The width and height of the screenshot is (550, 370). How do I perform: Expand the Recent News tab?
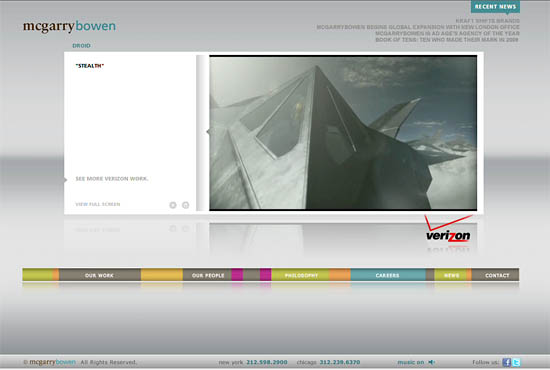click(495, 7)
